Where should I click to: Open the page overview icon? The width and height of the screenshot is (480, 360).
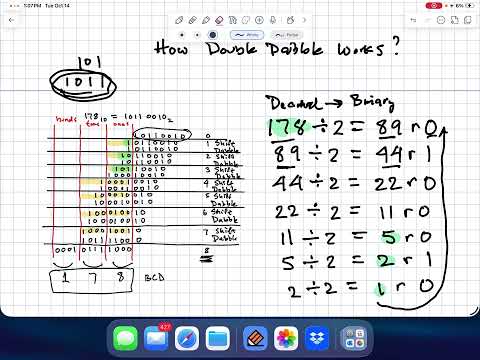coord(468,20)
